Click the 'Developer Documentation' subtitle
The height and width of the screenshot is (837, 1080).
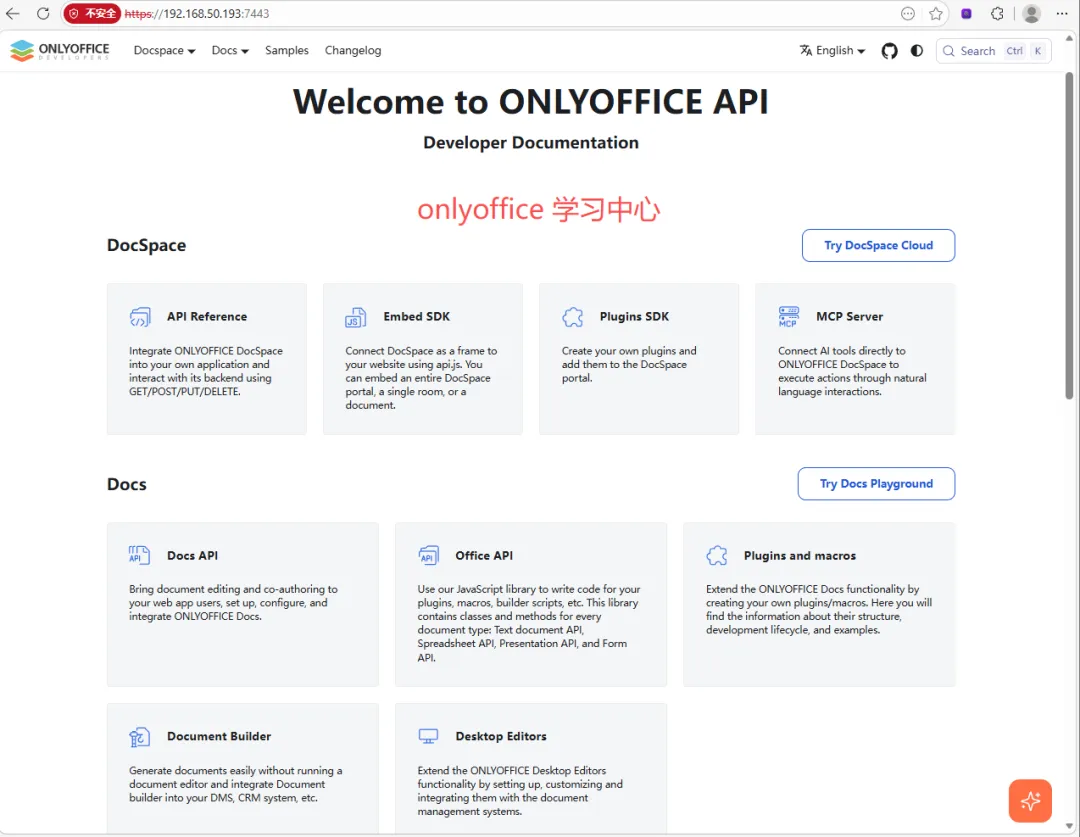pyautogui.click(x=530, y=143)
